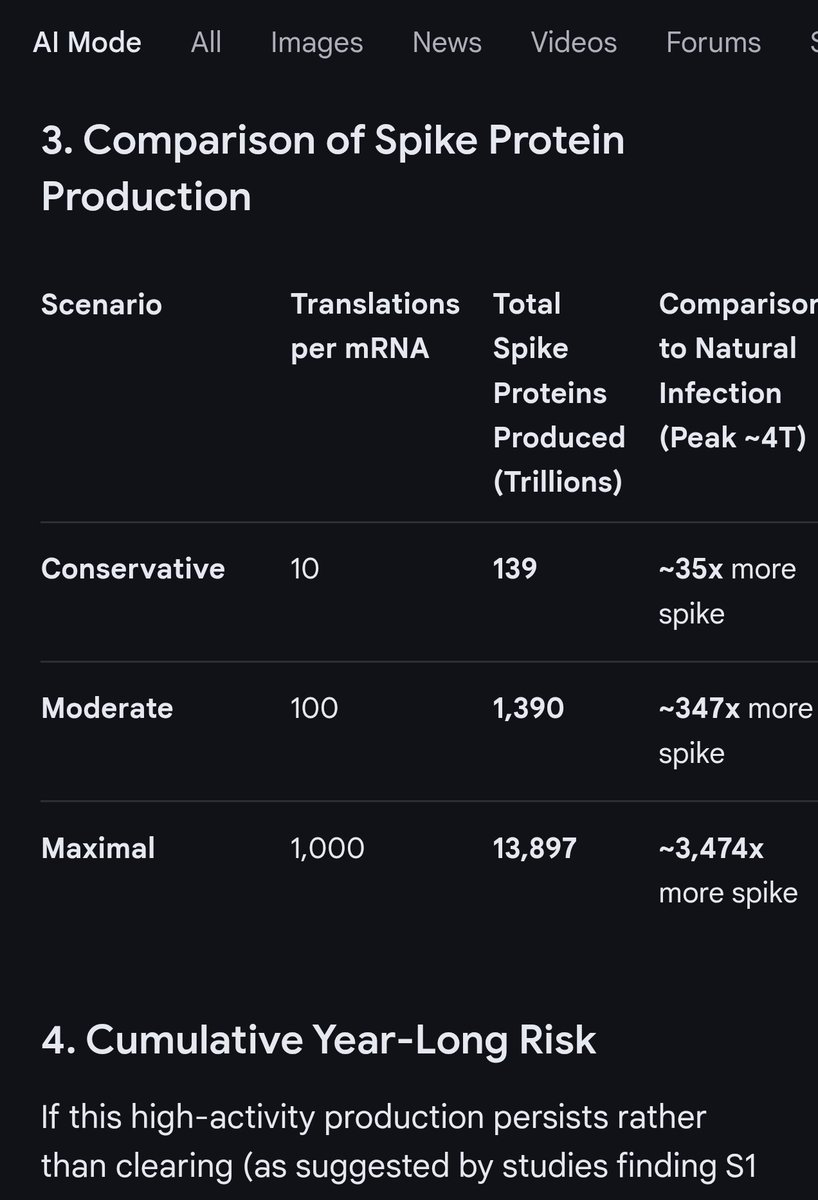
Task: Click the Scenario column header
Action: coord(101,304)
